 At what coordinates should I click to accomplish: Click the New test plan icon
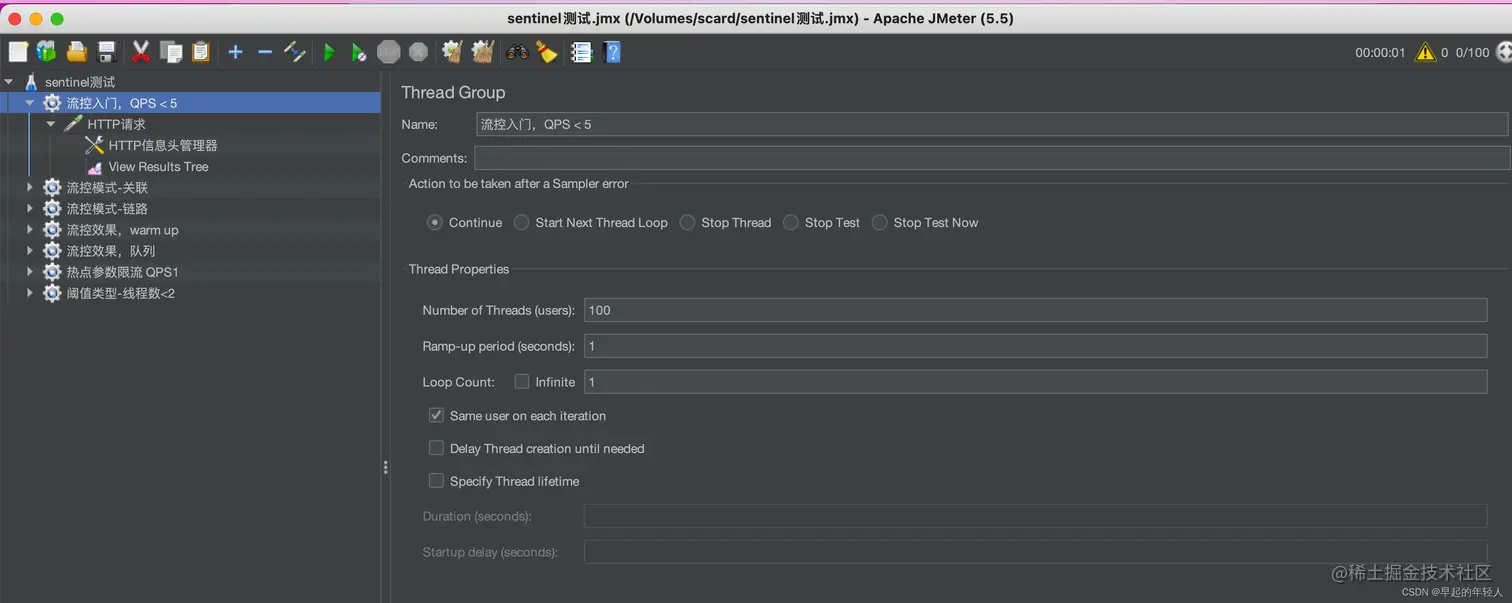point(18,52)
